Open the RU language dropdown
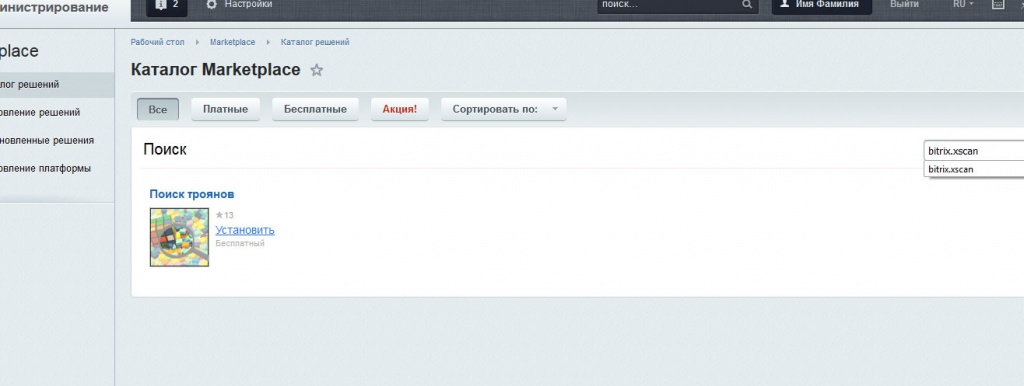This screenshot has height=386, width=1024. 963,4
